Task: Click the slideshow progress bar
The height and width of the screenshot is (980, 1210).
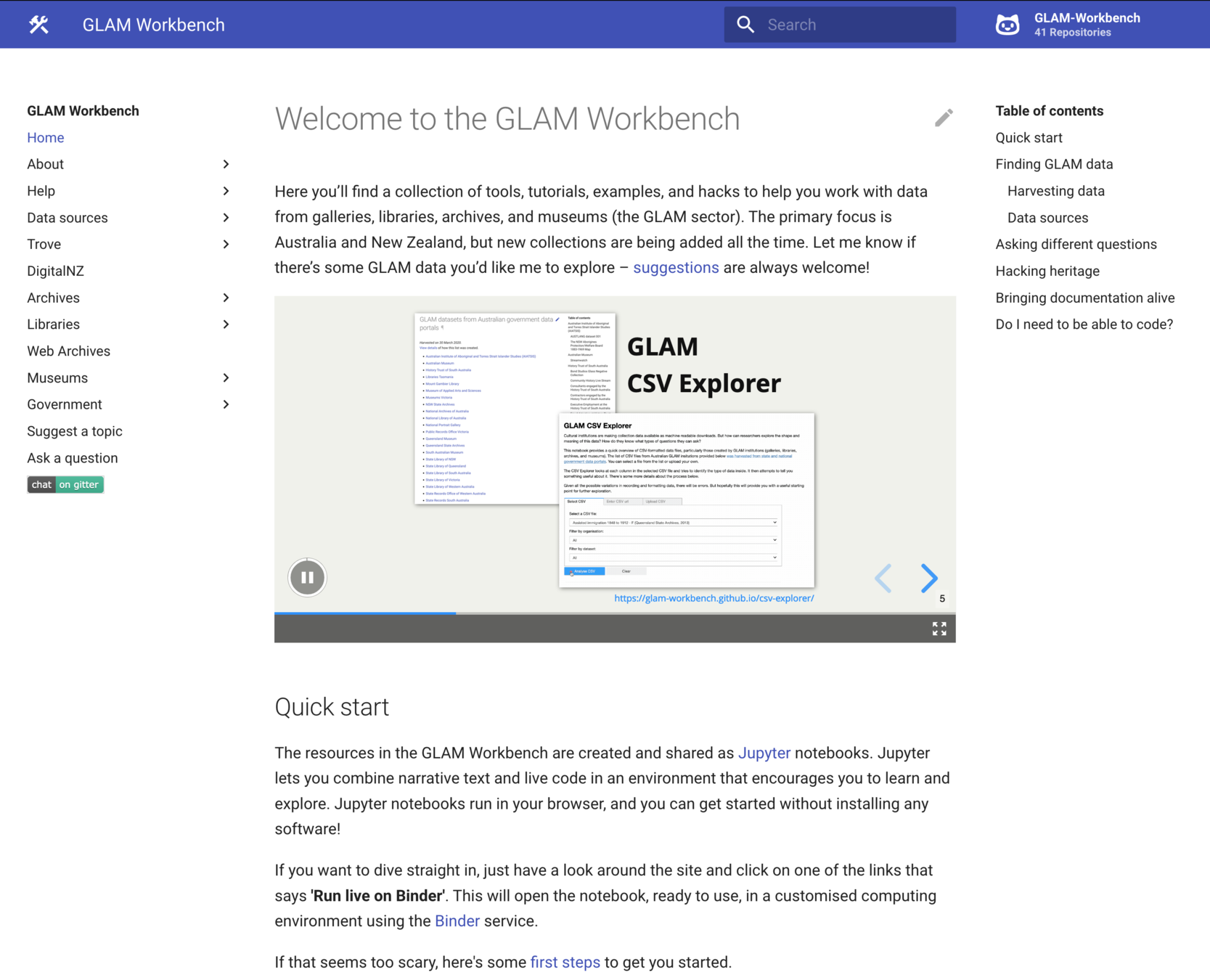Action: pos(615,614)
